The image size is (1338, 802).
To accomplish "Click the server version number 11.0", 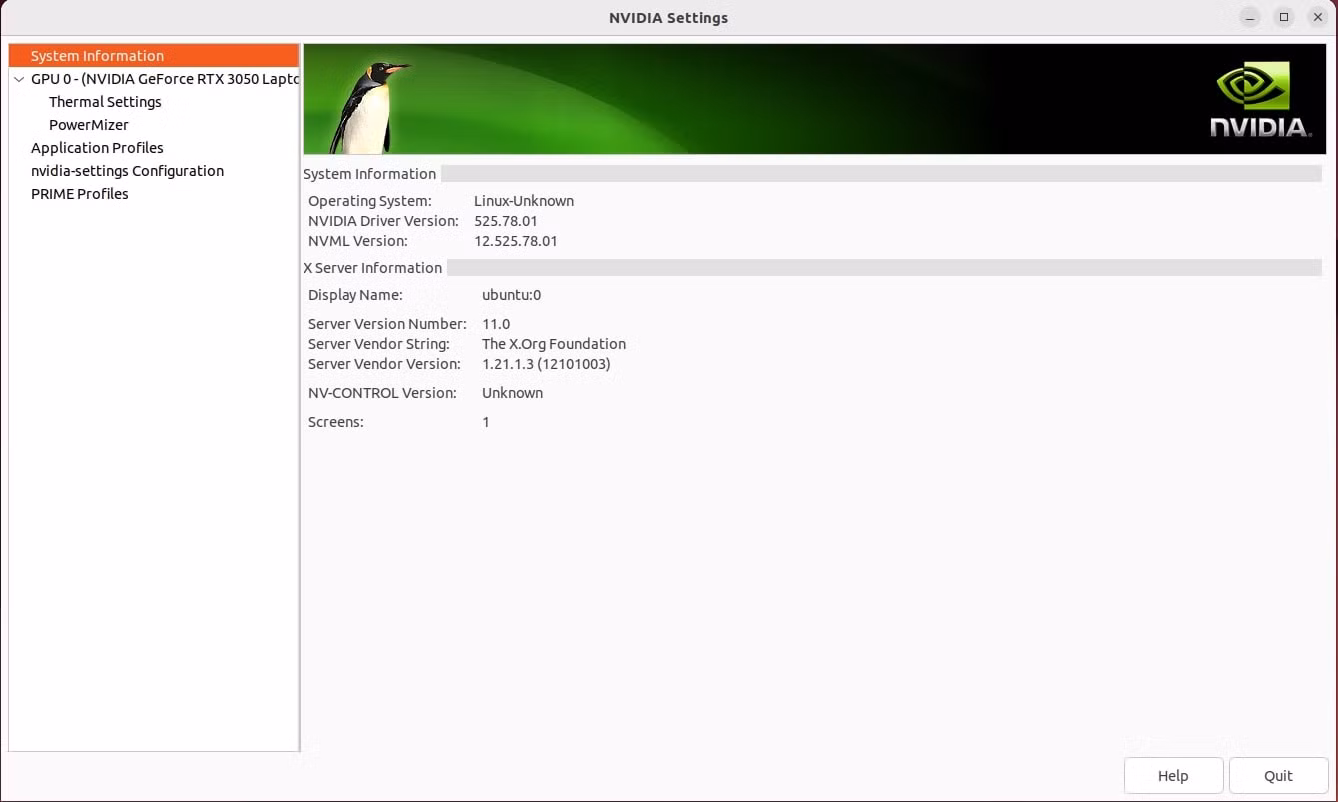I will 496,324.
